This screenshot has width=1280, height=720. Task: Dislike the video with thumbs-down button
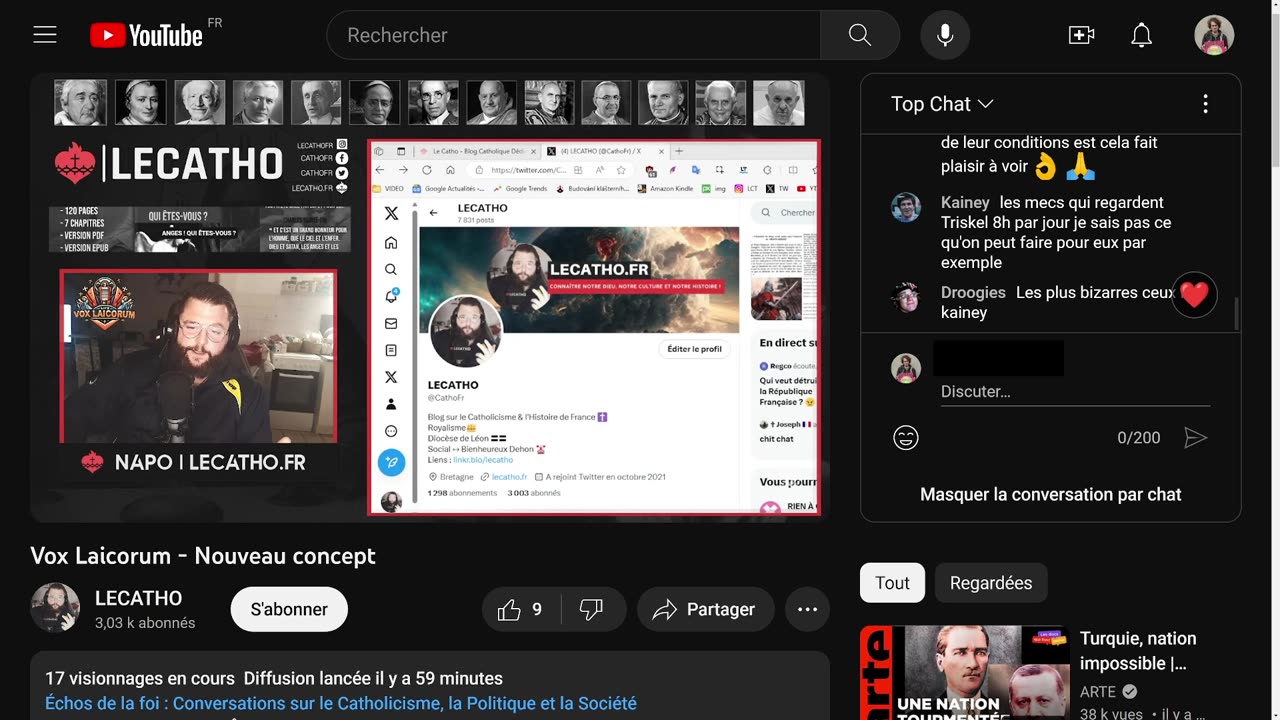pyautogui.click(x=592, y=609)
